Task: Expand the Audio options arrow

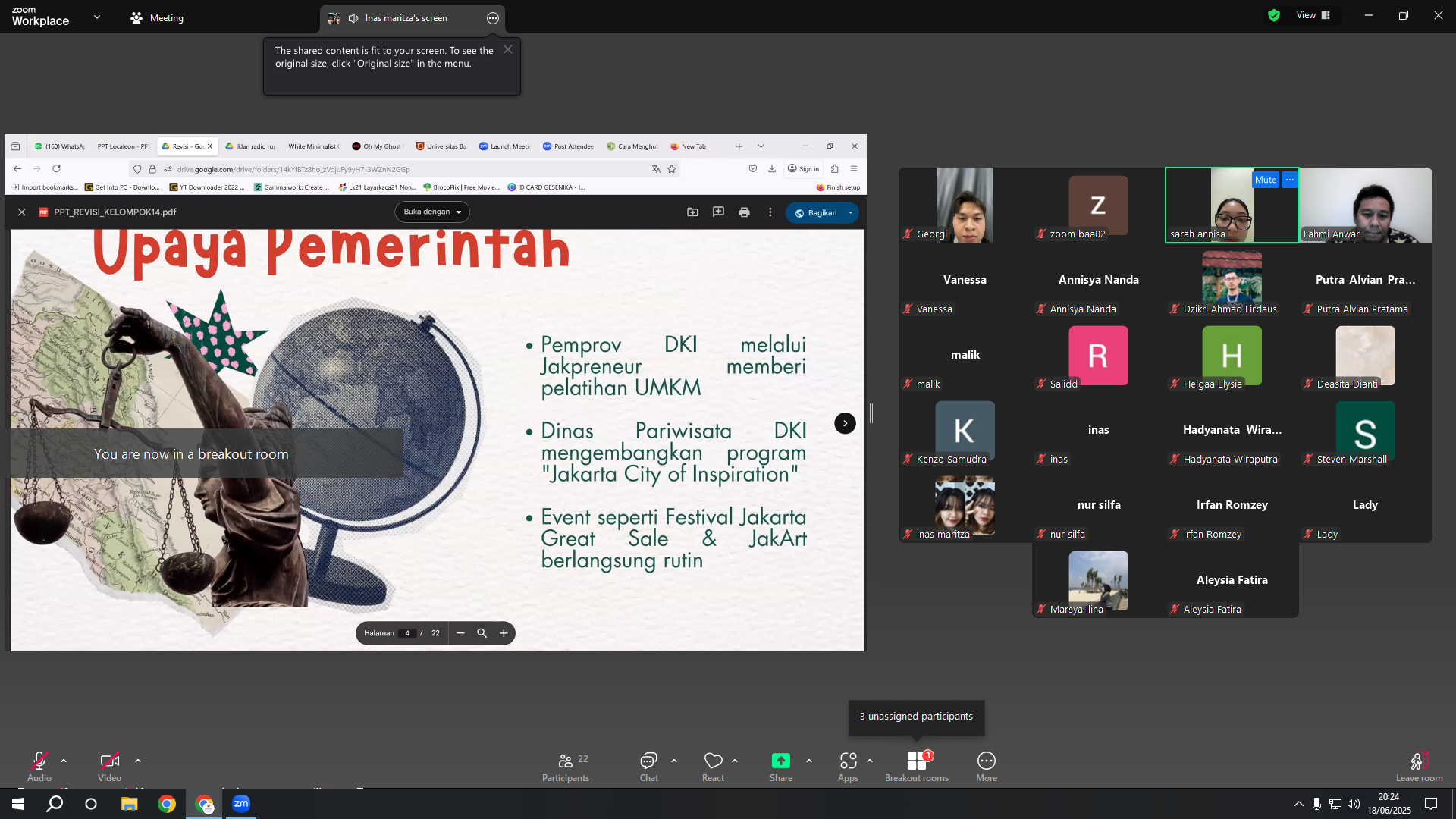Action: pos(64,761)
